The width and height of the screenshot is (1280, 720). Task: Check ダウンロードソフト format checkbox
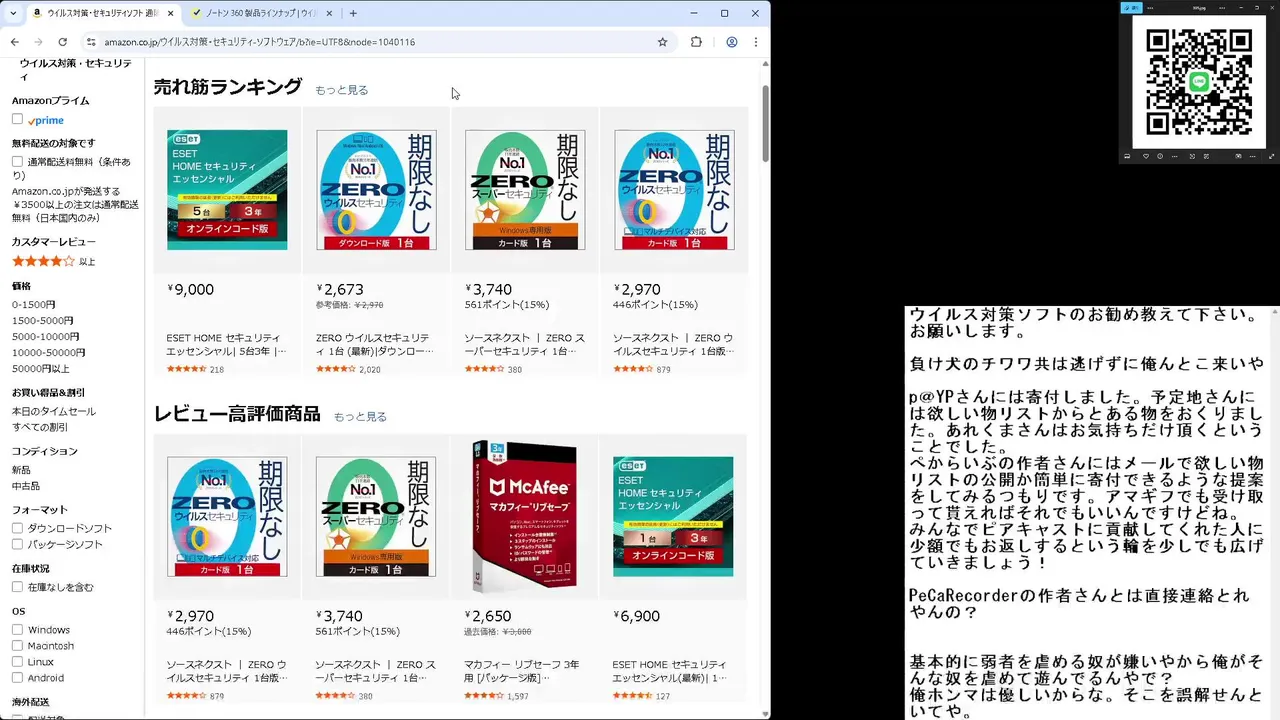click(18, 528)
